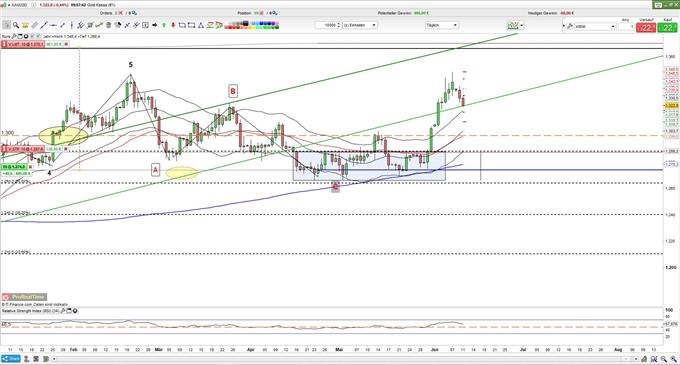This screenshot has height=365, width=680.
Task: Select the red down-arrow marker tool
Action: click(173, 25)
